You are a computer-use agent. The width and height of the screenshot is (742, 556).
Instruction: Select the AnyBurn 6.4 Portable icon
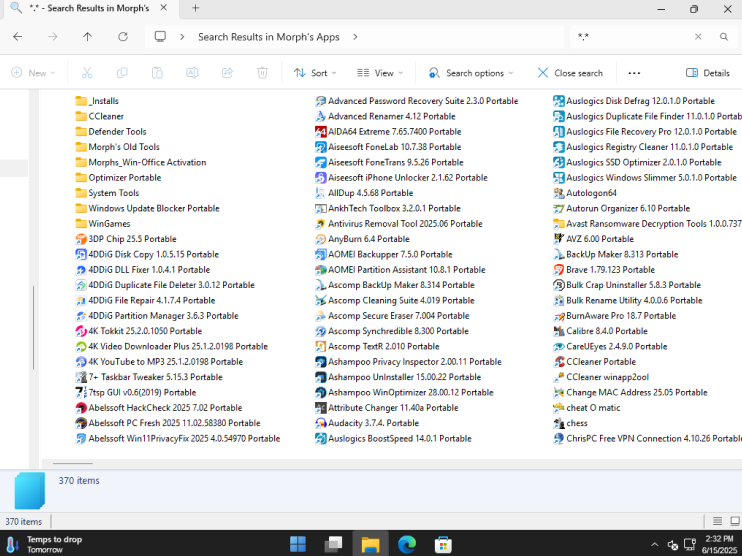320,239
